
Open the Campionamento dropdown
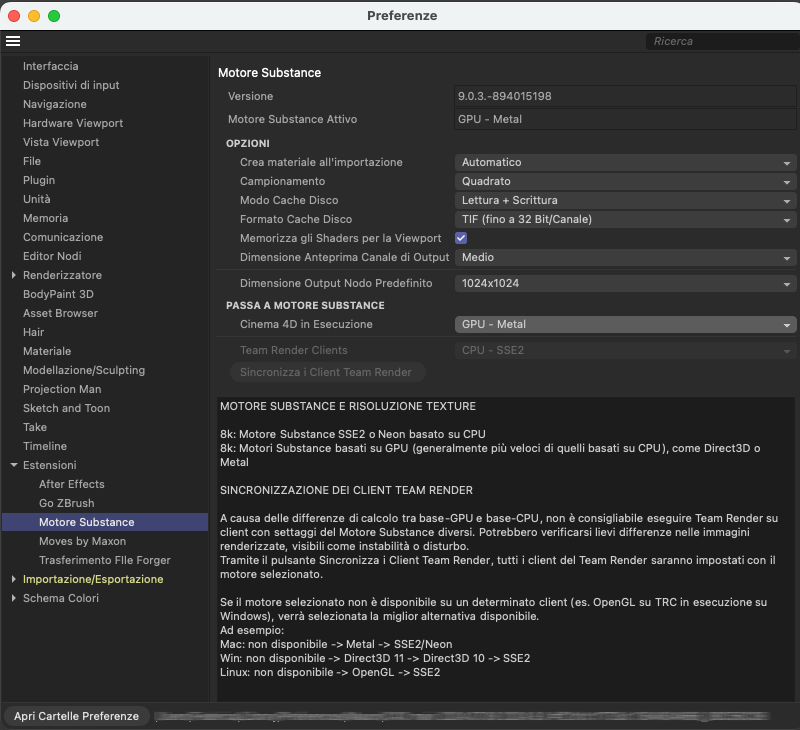pyautogui.click(x=626, y=181)
